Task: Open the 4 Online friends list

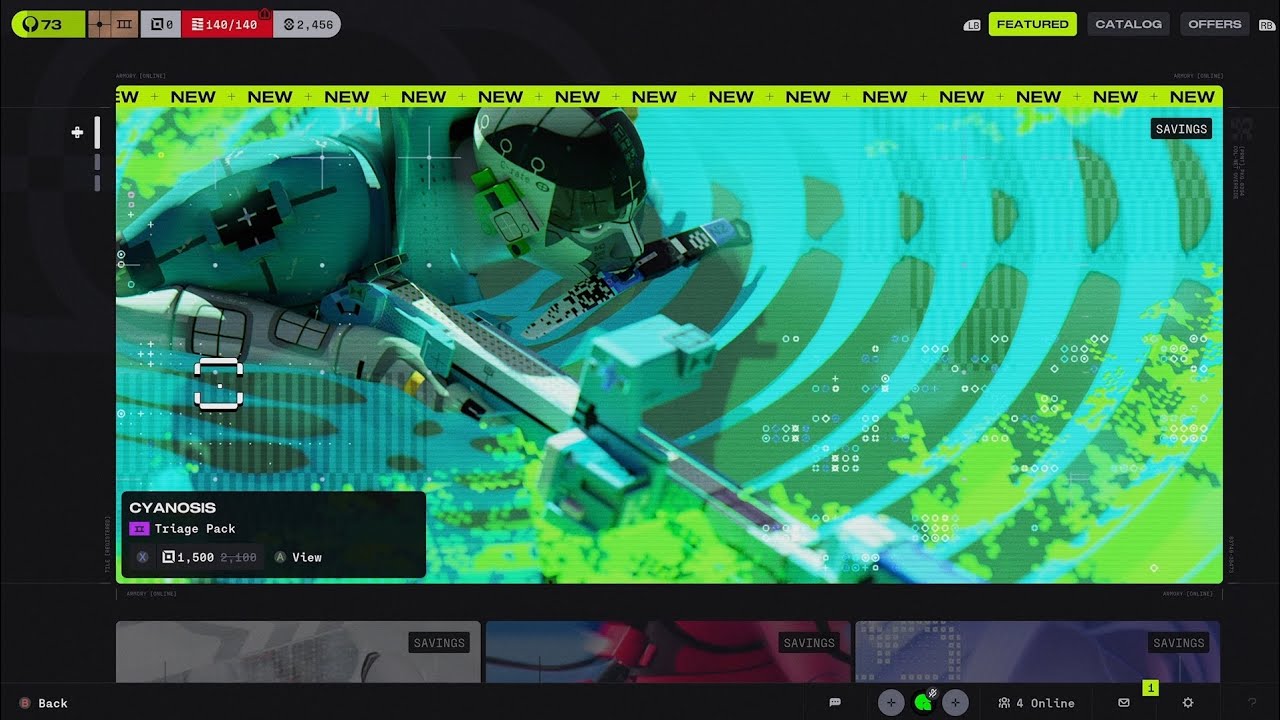Action: 1036,703
